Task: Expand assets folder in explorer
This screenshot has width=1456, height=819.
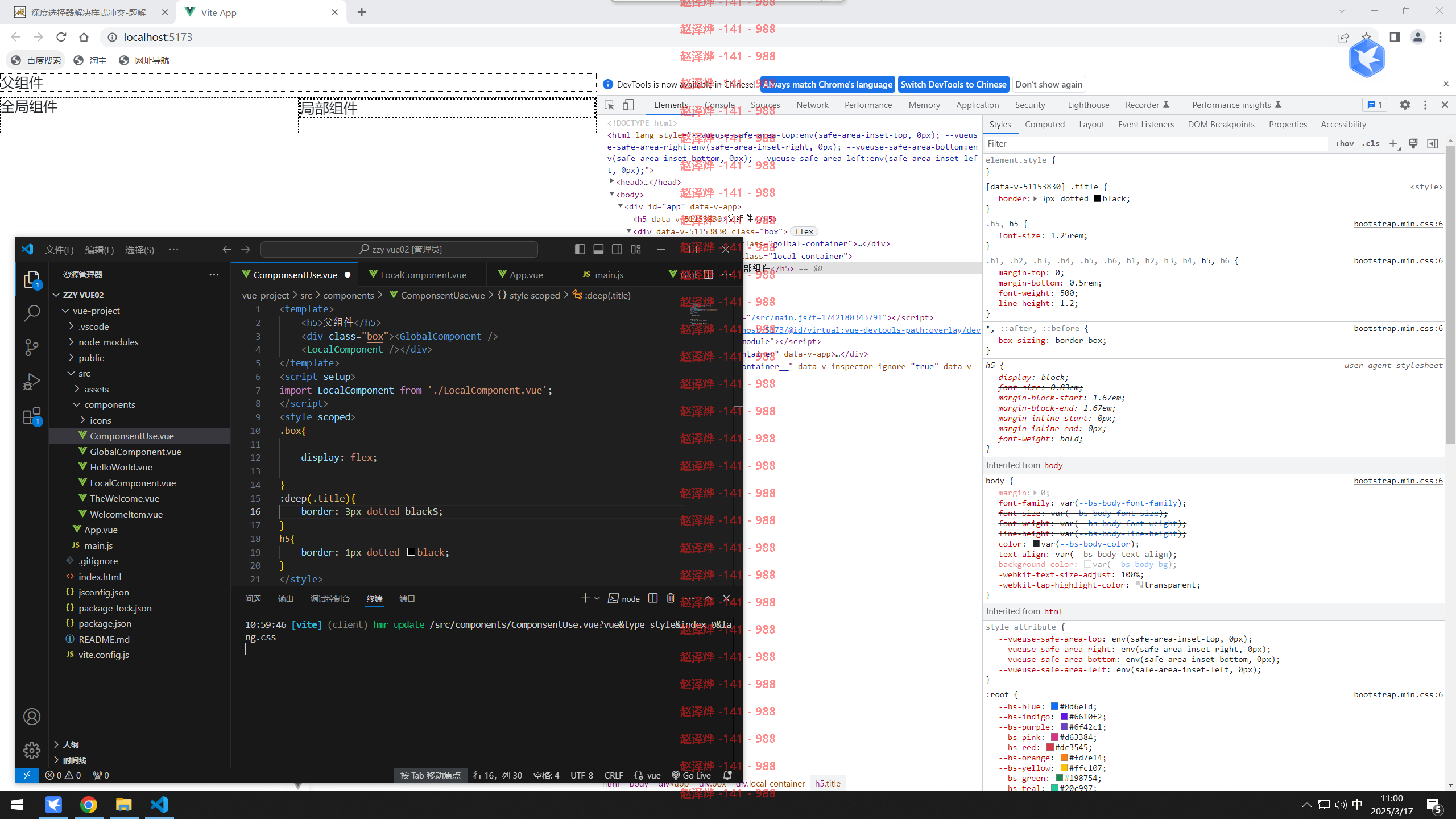Action: pos(96,389)
